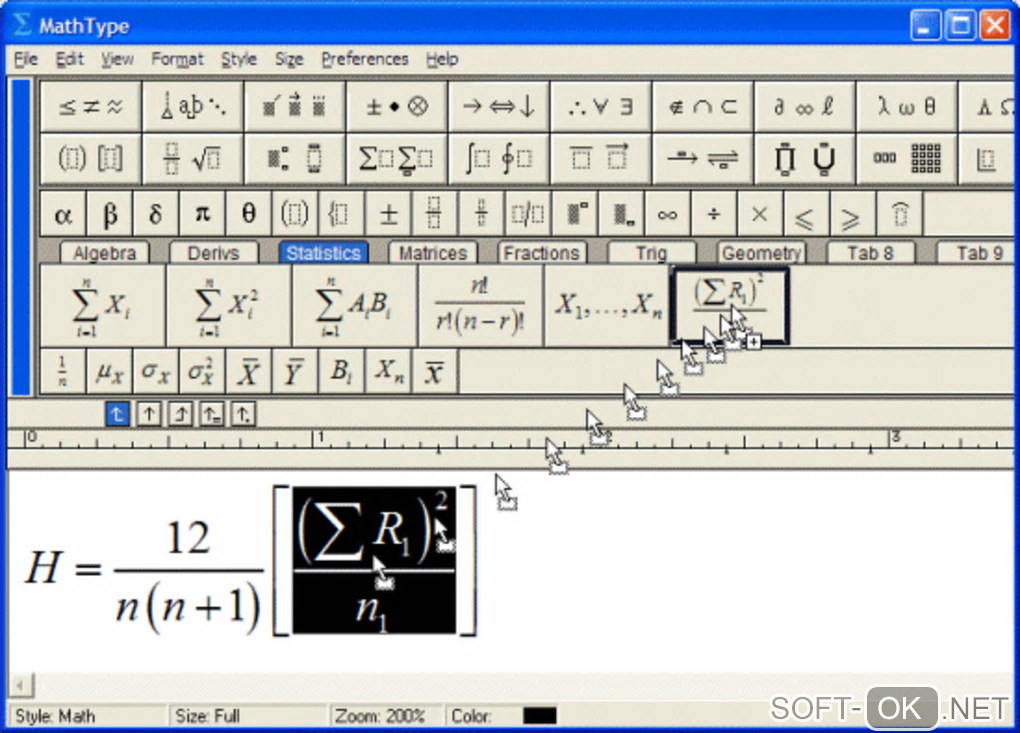The height and width of the screenshot is (733, 1020).
Task: Open lowercase Greek palette (λ ω θ)
Action: coord(907,106)
